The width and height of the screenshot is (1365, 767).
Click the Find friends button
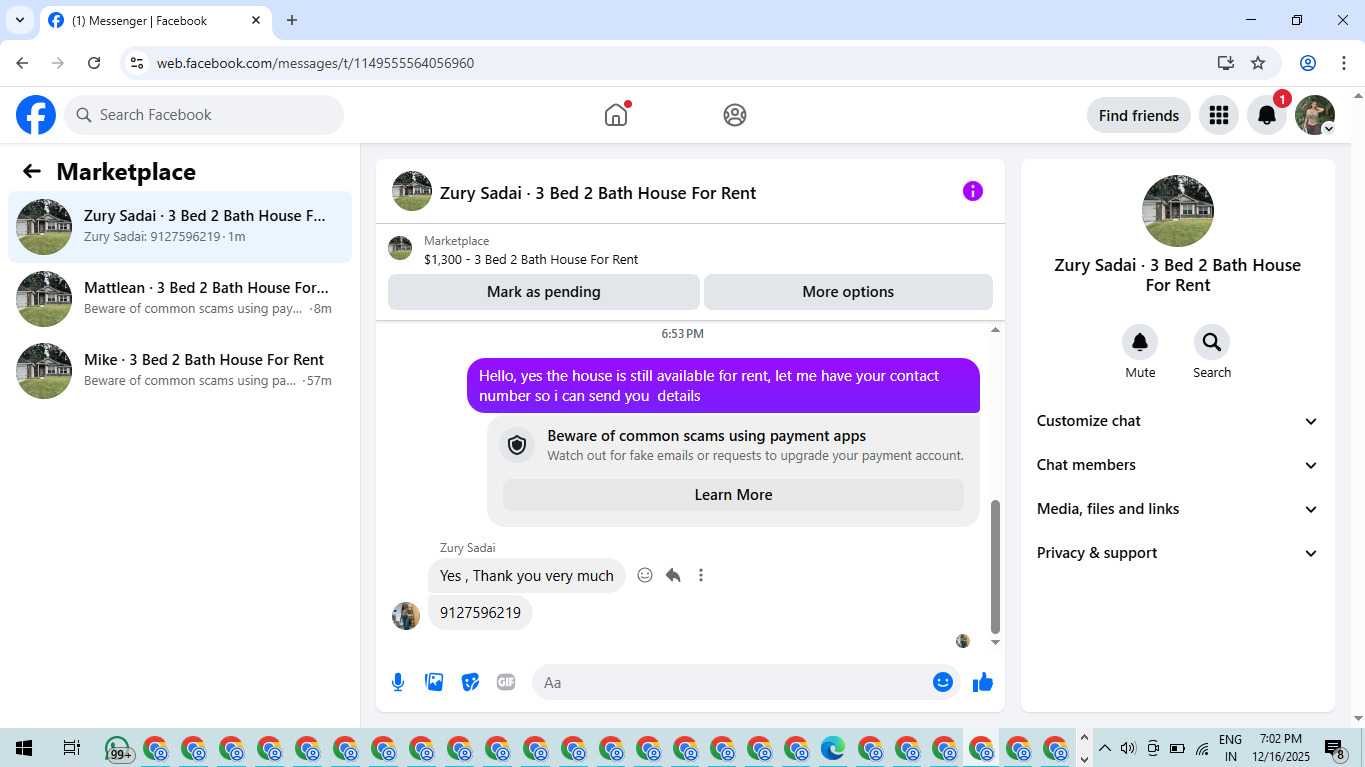point(1139,115)
